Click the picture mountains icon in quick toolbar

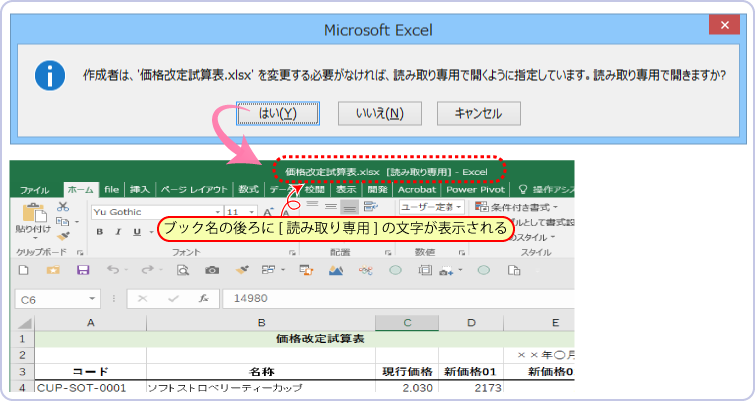pos(336,270)
